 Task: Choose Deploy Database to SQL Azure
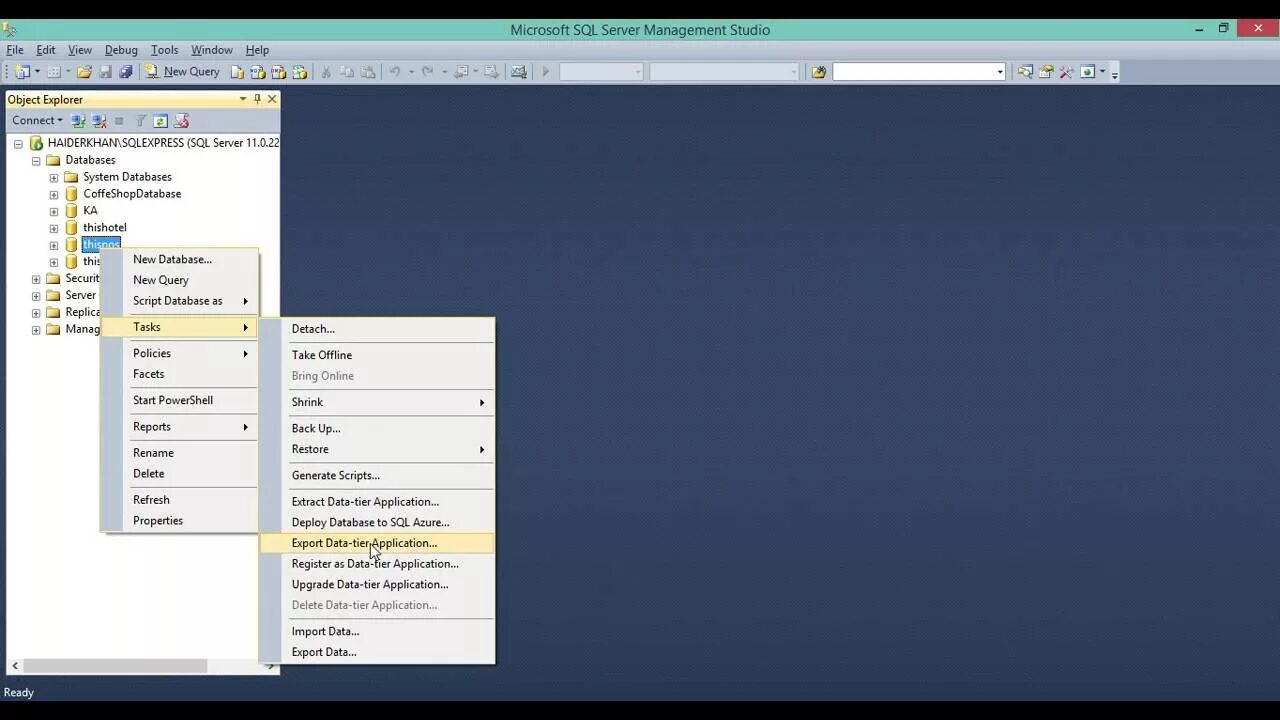377,522
